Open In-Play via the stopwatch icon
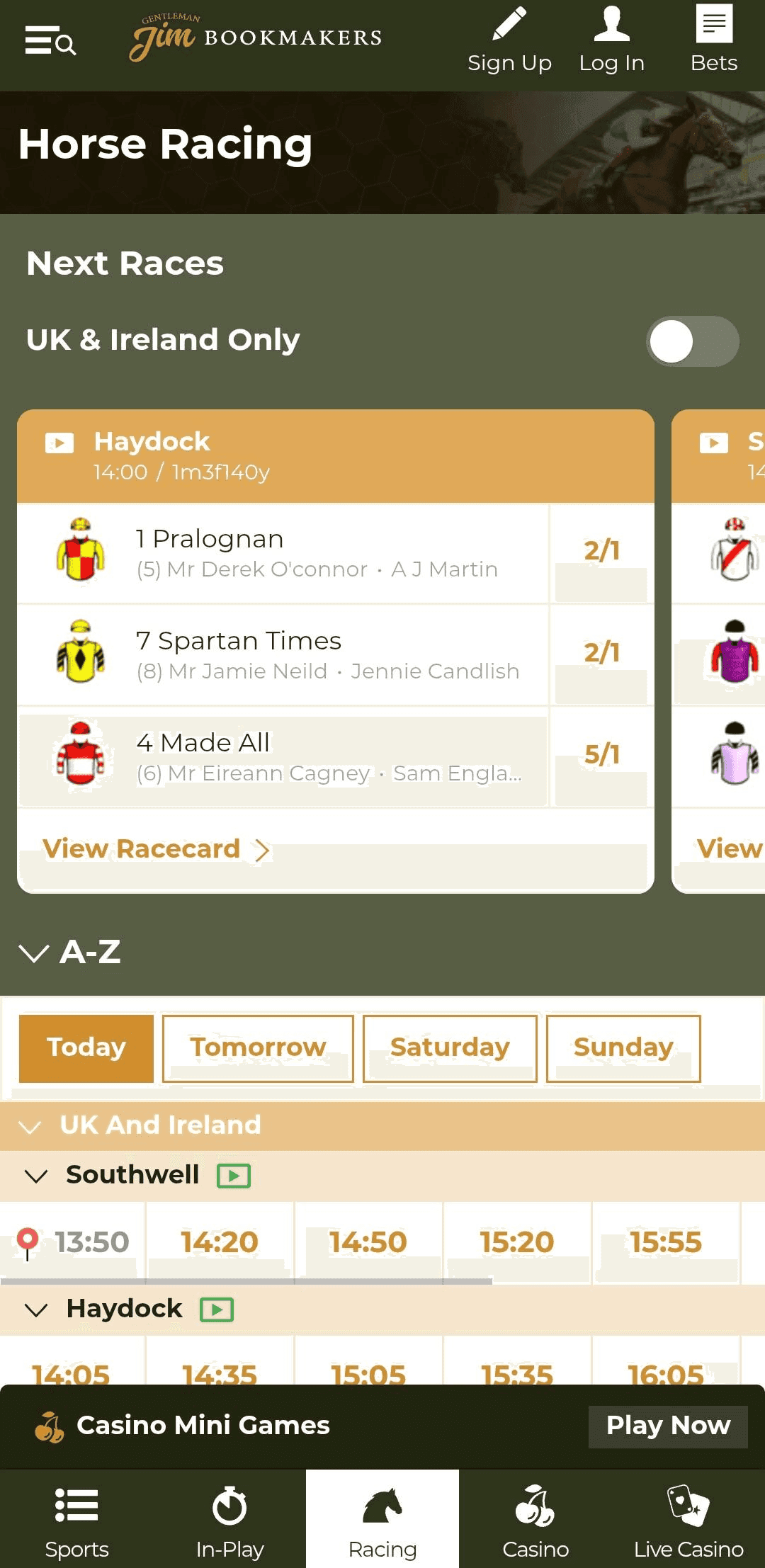Image resolution: width=765 pixels, height=1568 pixels. (x=231, y=1506)
